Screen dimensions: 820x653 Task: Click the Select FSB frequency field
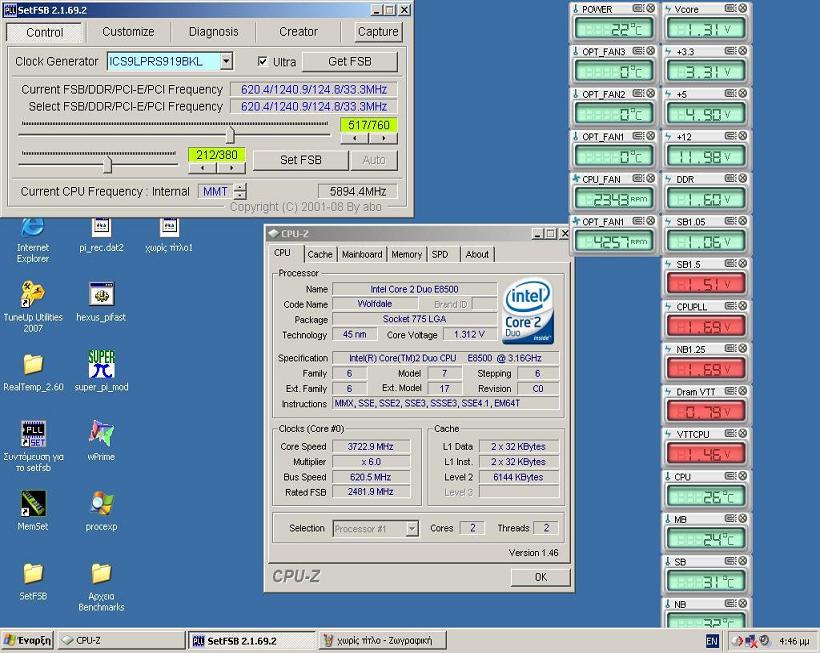tap(314, 107)
